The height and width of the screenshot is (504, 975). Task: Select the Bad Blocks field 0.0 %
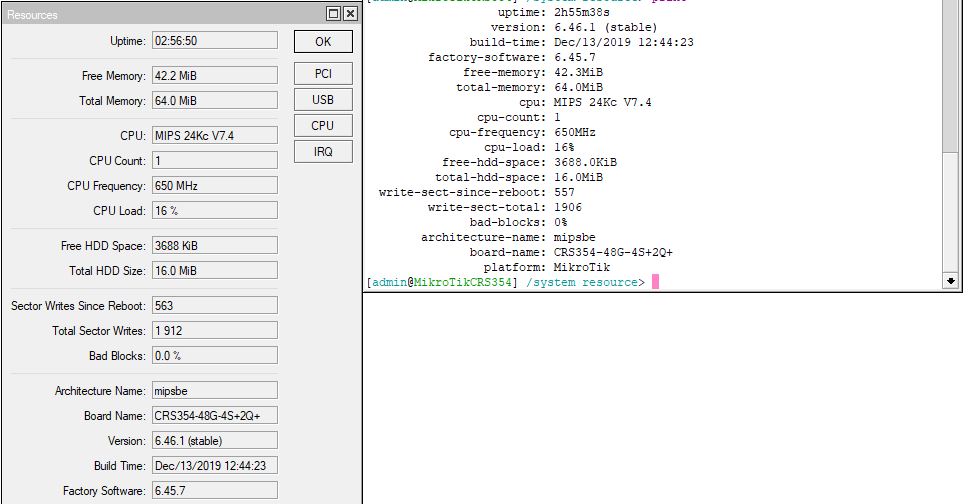pyautogui.click(x=215, y=355)
